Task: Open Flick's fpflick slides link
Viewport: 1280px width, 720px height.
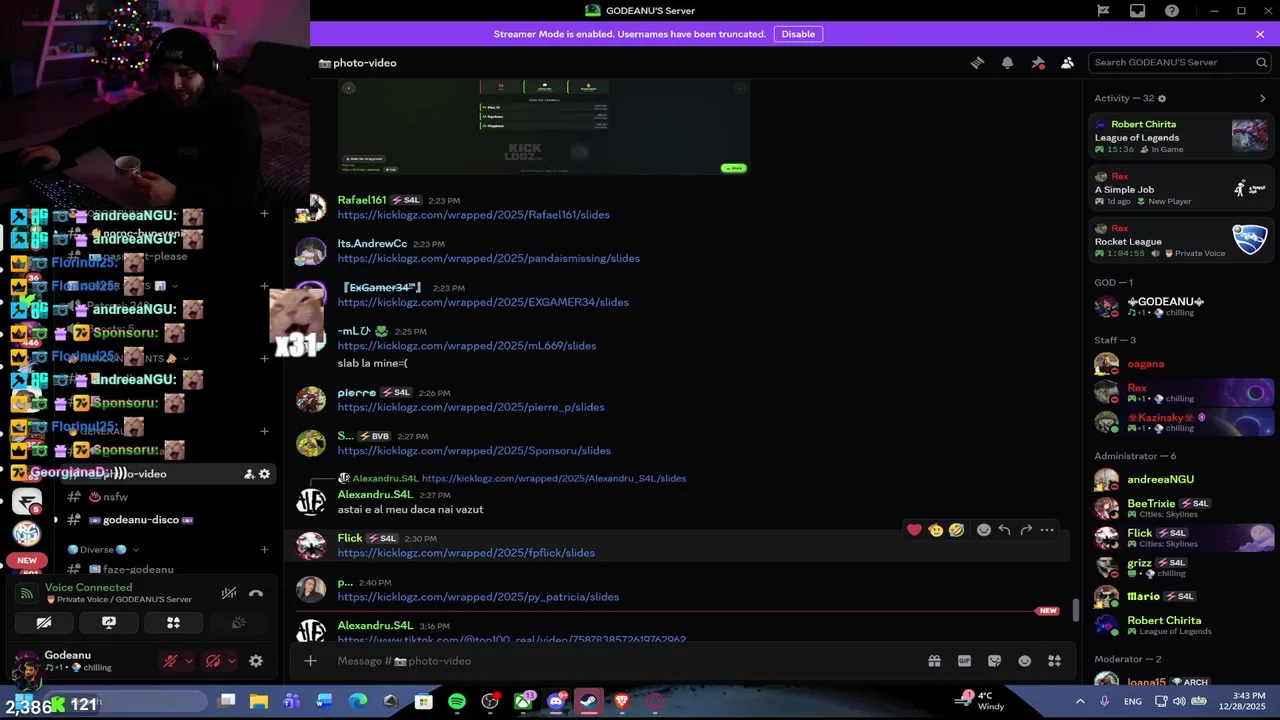Action: pyautogui.click(x=466, y=553)
